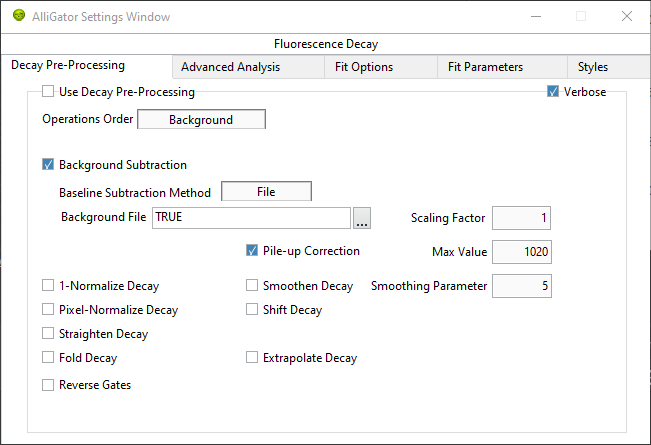Screen dimensions: 651x445
Task: Check Pixel-Normalize Decay
Action: tap(48, 309)
